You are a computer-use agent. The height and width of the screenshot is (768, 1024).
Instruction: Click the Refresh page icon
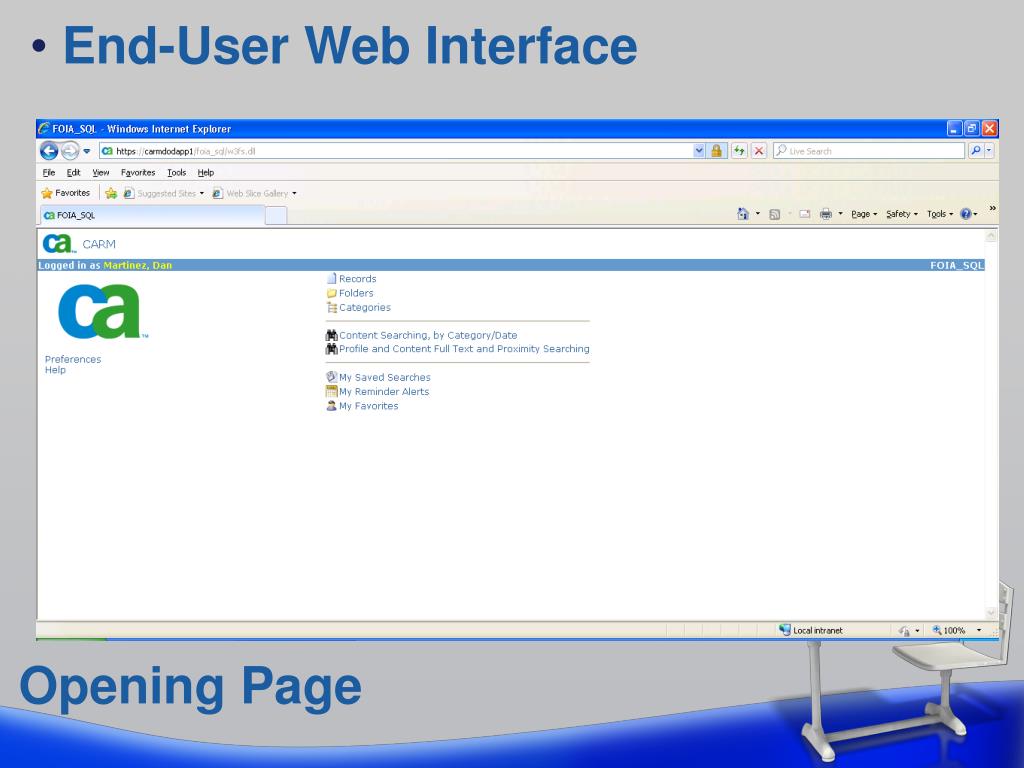[x=739, y=151]
